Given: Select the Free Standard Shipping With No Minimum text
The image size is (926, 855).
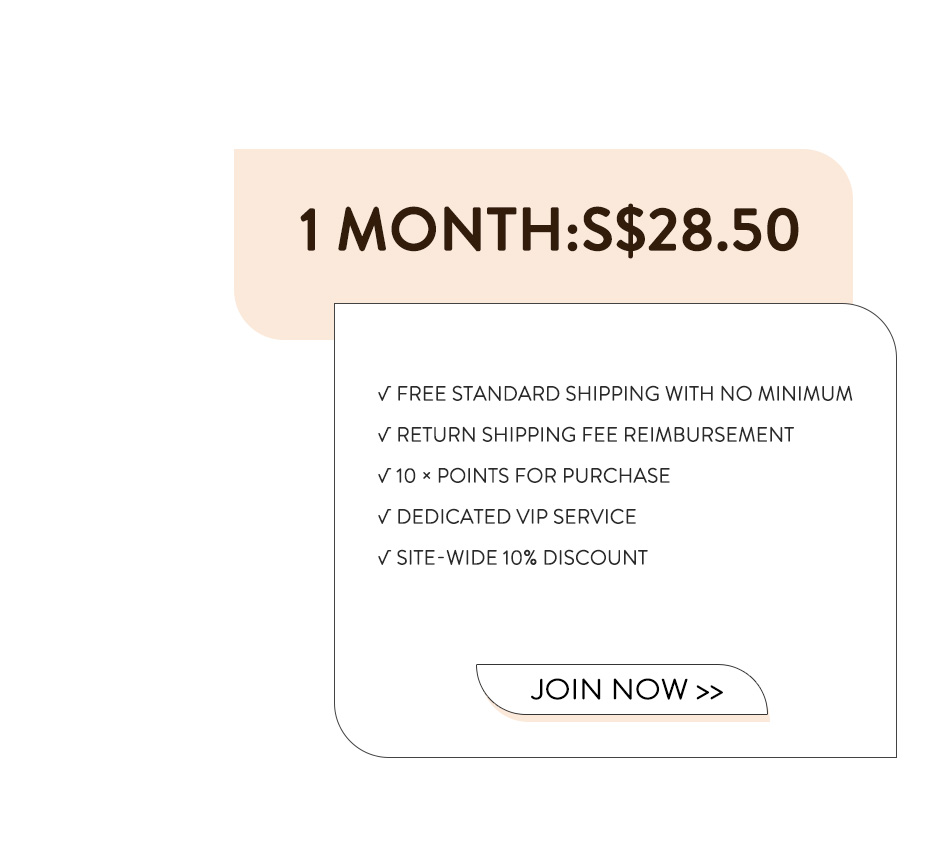Looking at the screenshot, I should coord(624,394).
